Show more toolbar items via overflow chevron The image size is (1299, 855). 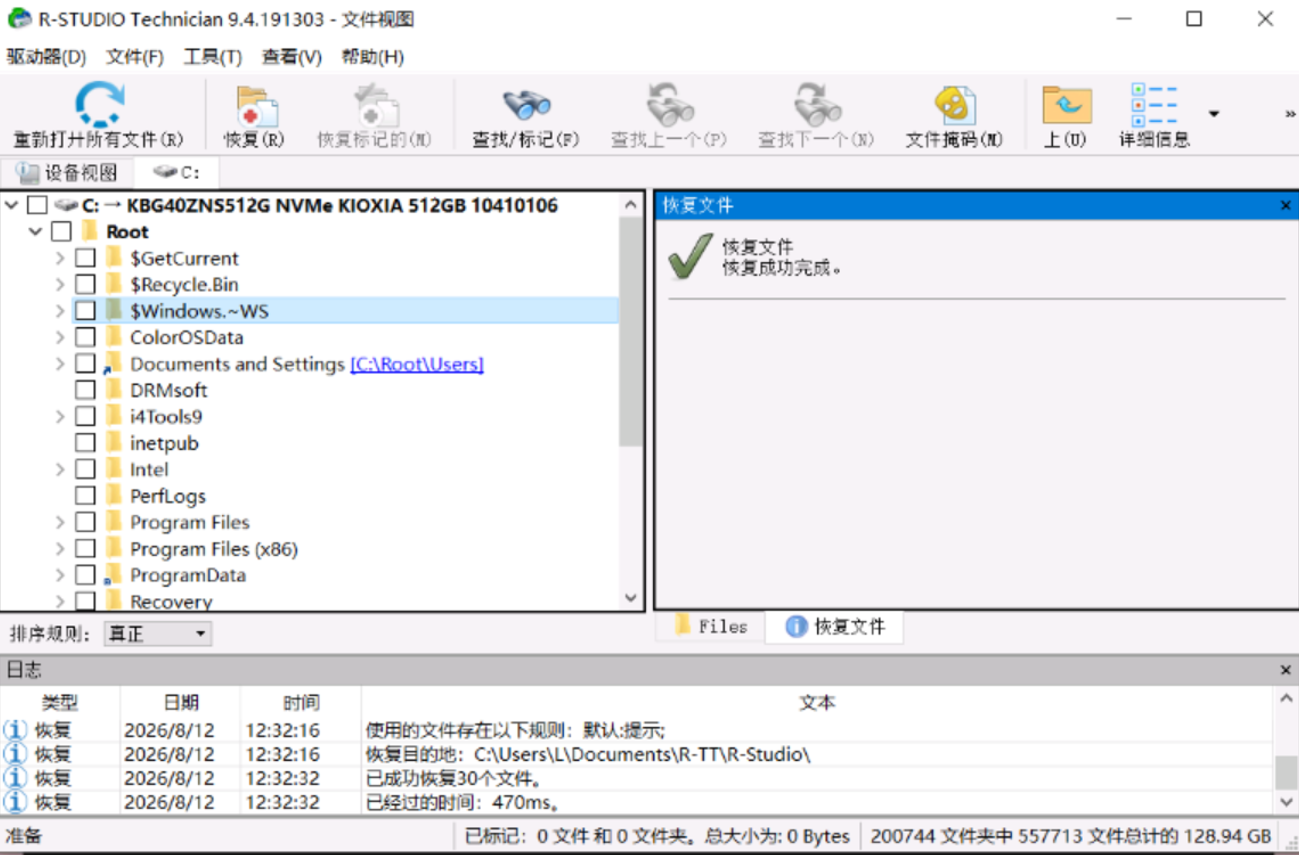(1290, 114)
